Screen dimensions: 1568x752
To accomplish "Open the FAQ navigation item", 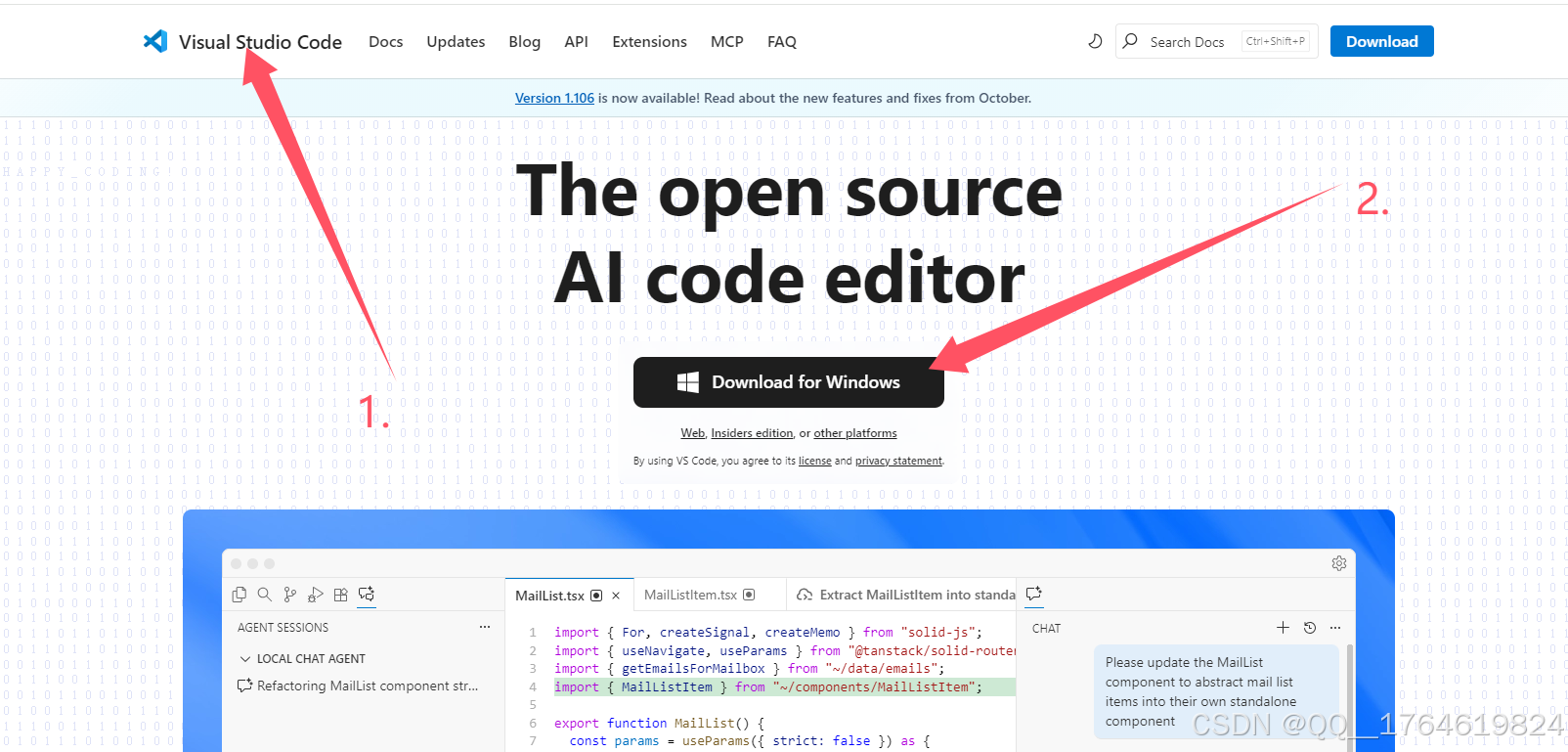I will [782, 41].
